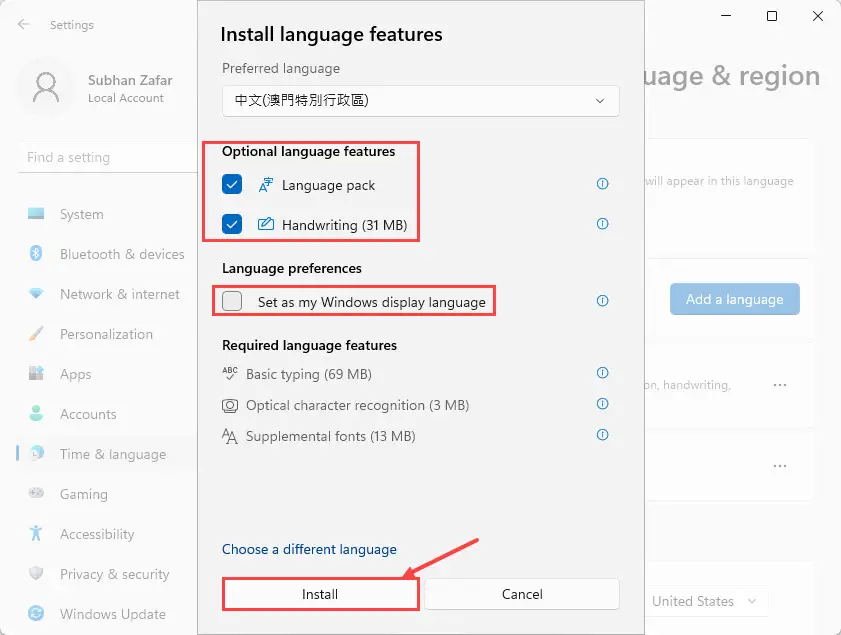Viewport: 841px width, 635px height.
Task: Open System settings in the sidebar
Action: 107,214
